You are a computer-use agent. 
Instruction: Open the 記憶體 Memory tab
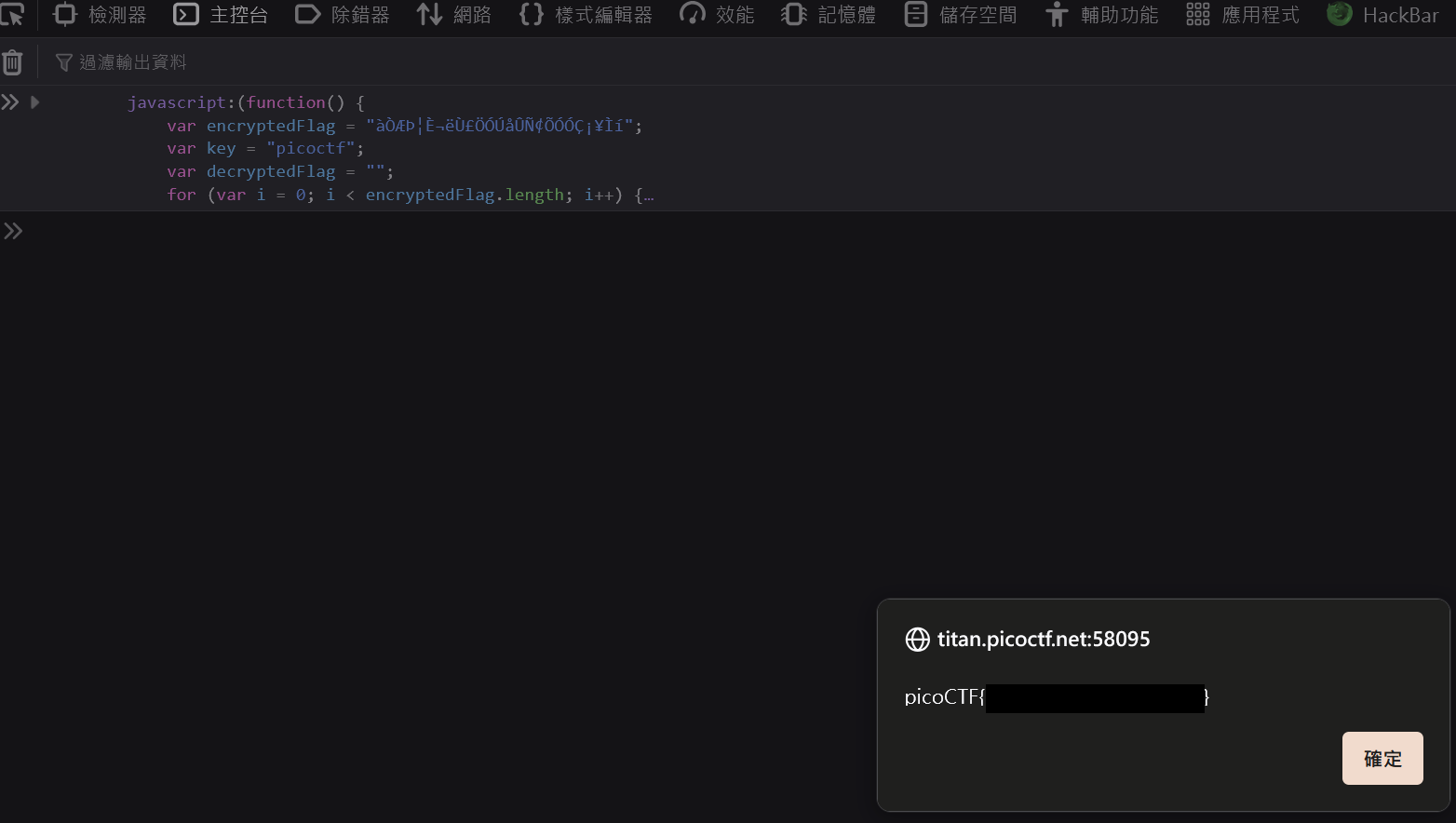click(829, 15)
